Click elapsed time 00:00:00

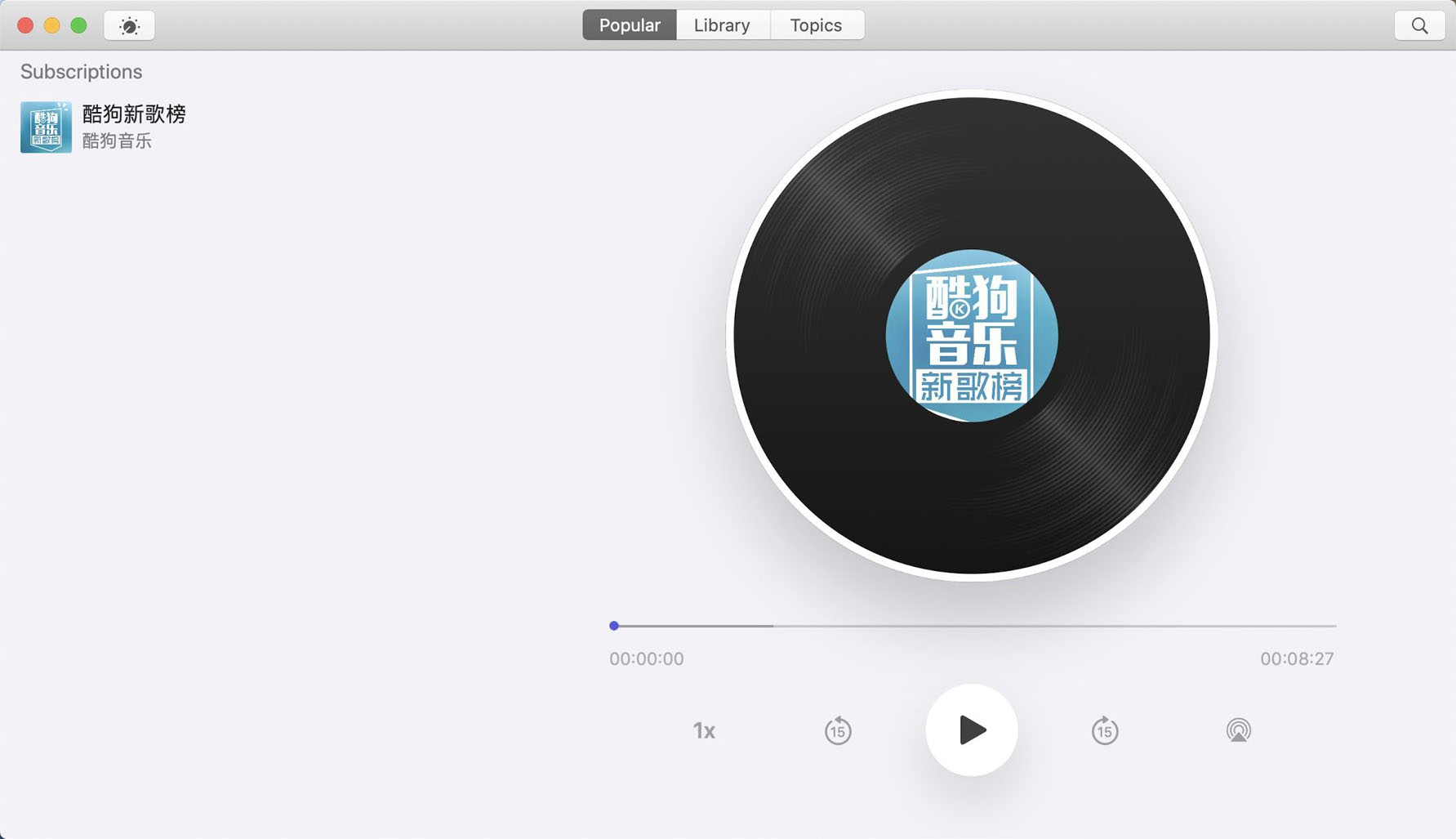[x=646, y=658]
